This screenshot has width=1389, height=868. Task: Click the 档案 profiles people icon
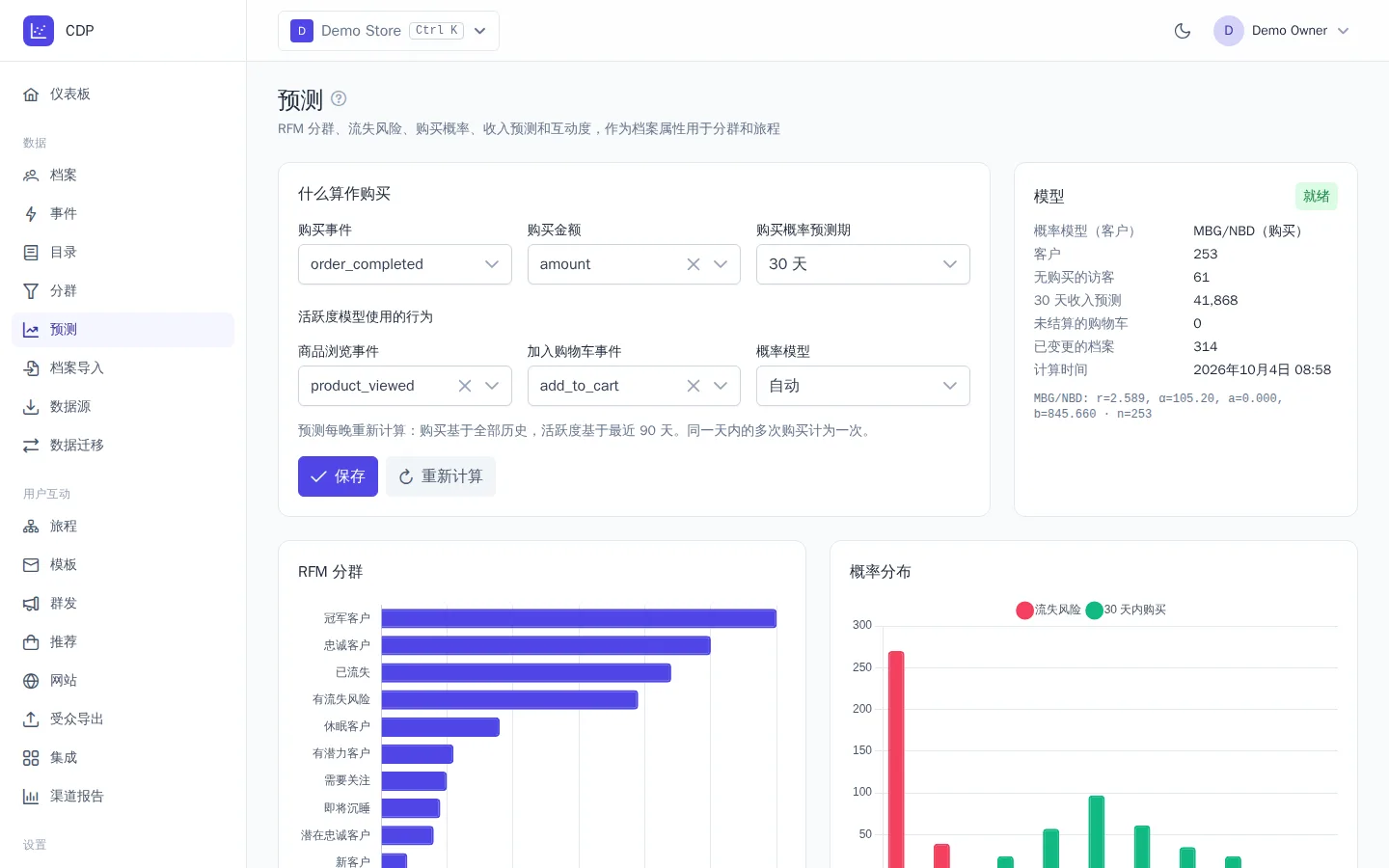(31, 176)
